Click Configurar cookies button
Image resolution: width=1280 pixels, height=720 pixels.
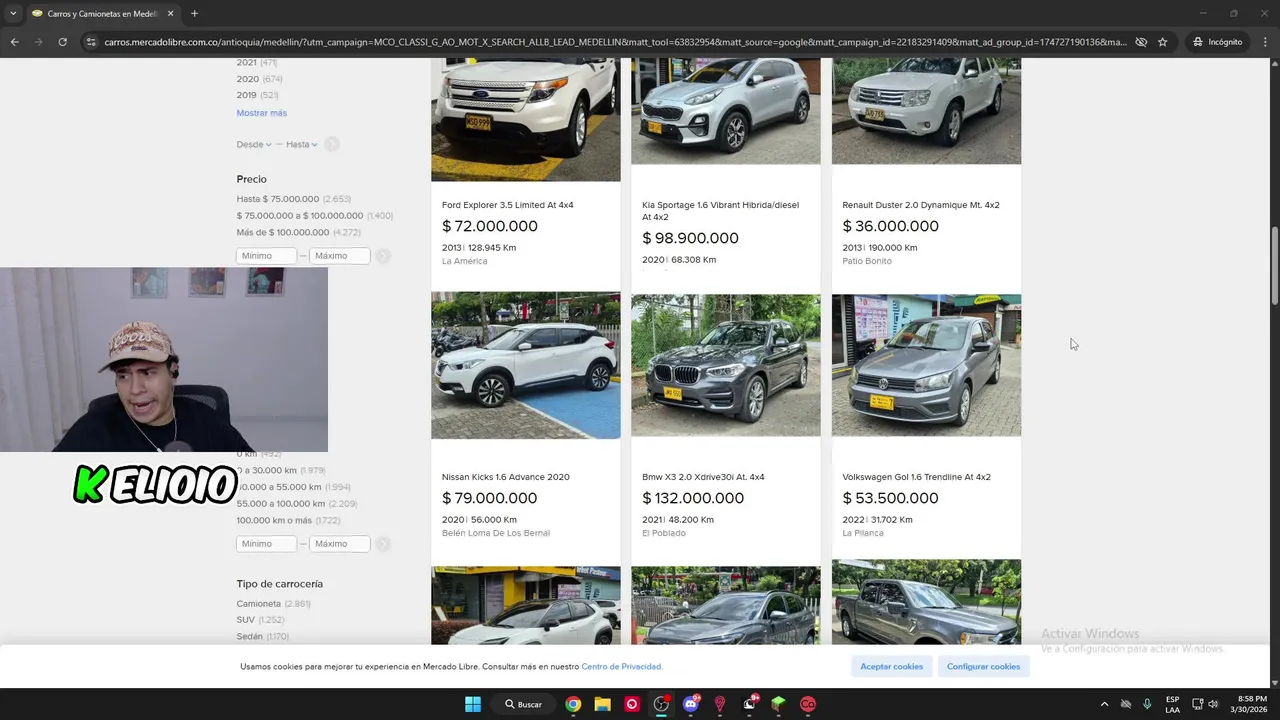coord(983,666)
